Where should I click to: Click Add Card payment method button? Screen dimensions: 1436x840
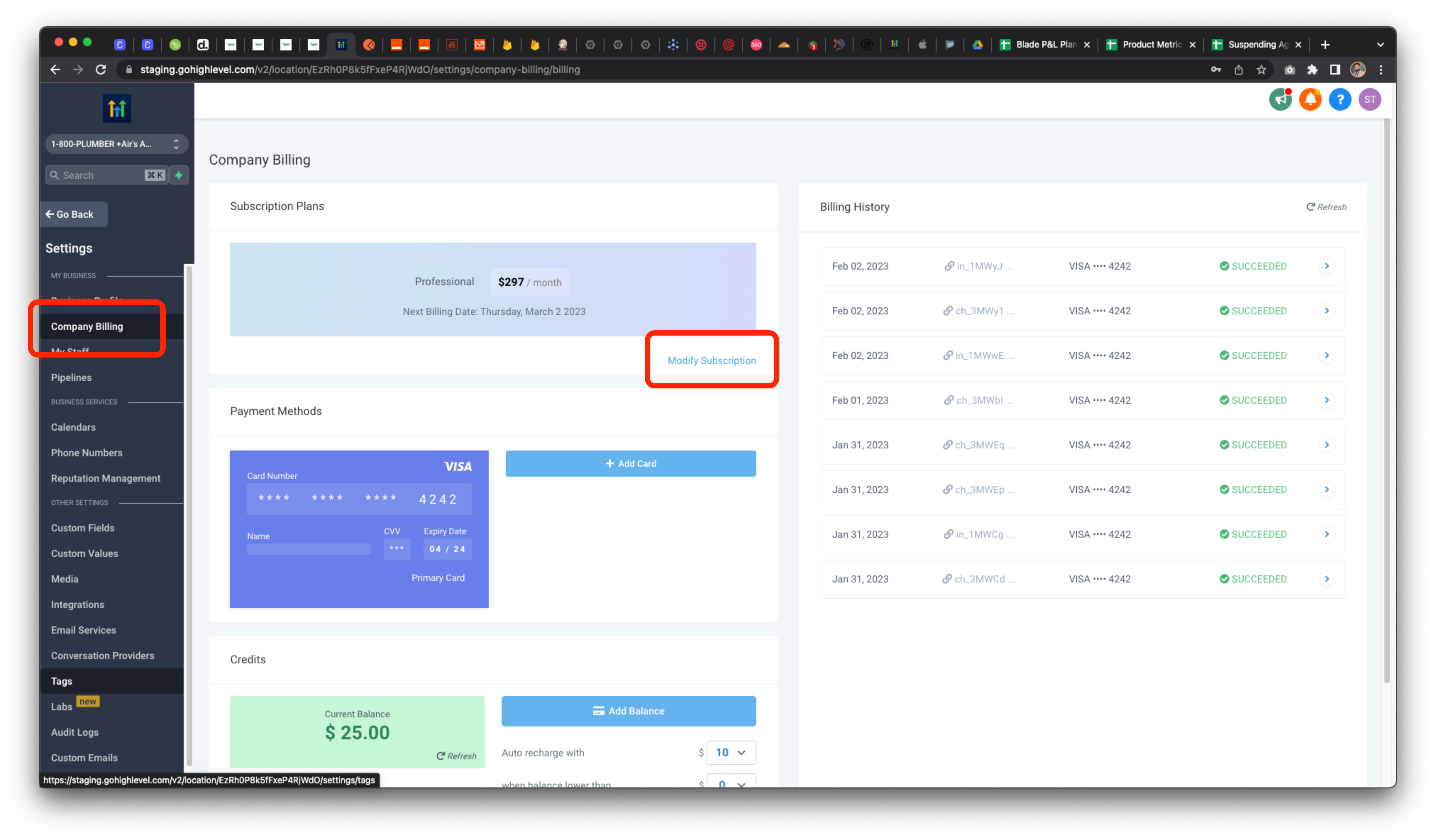pos(631,463)
